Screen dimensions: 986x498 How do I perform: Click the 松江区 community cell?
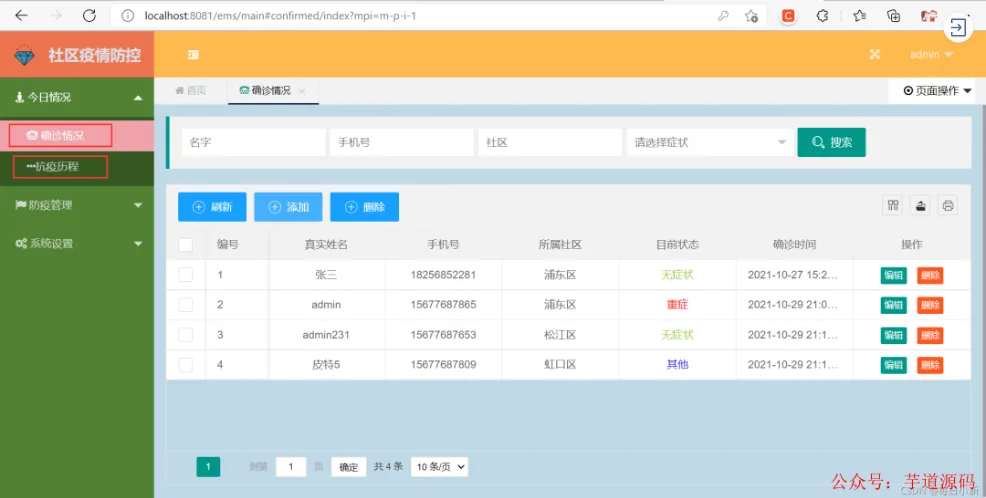(560, 335)
